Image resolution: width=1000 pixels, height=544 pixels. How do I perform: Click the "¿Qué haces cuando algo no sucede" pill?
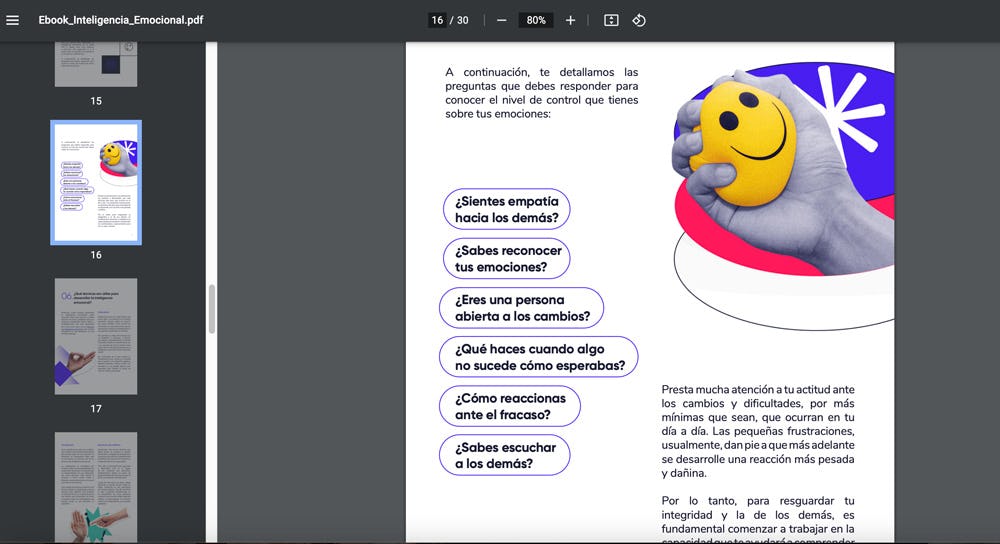538,357
